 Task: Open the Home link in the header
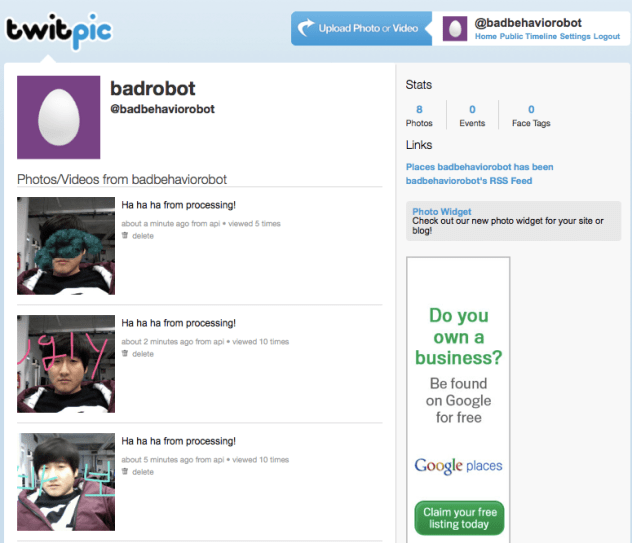(x=486, y=36)
